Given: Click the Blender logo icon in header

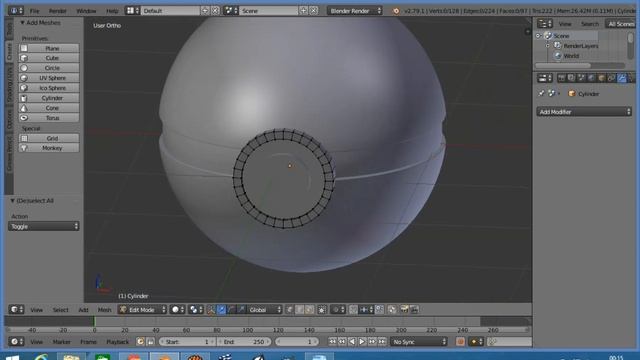Looking at the screenshot, I should [396, 11].
